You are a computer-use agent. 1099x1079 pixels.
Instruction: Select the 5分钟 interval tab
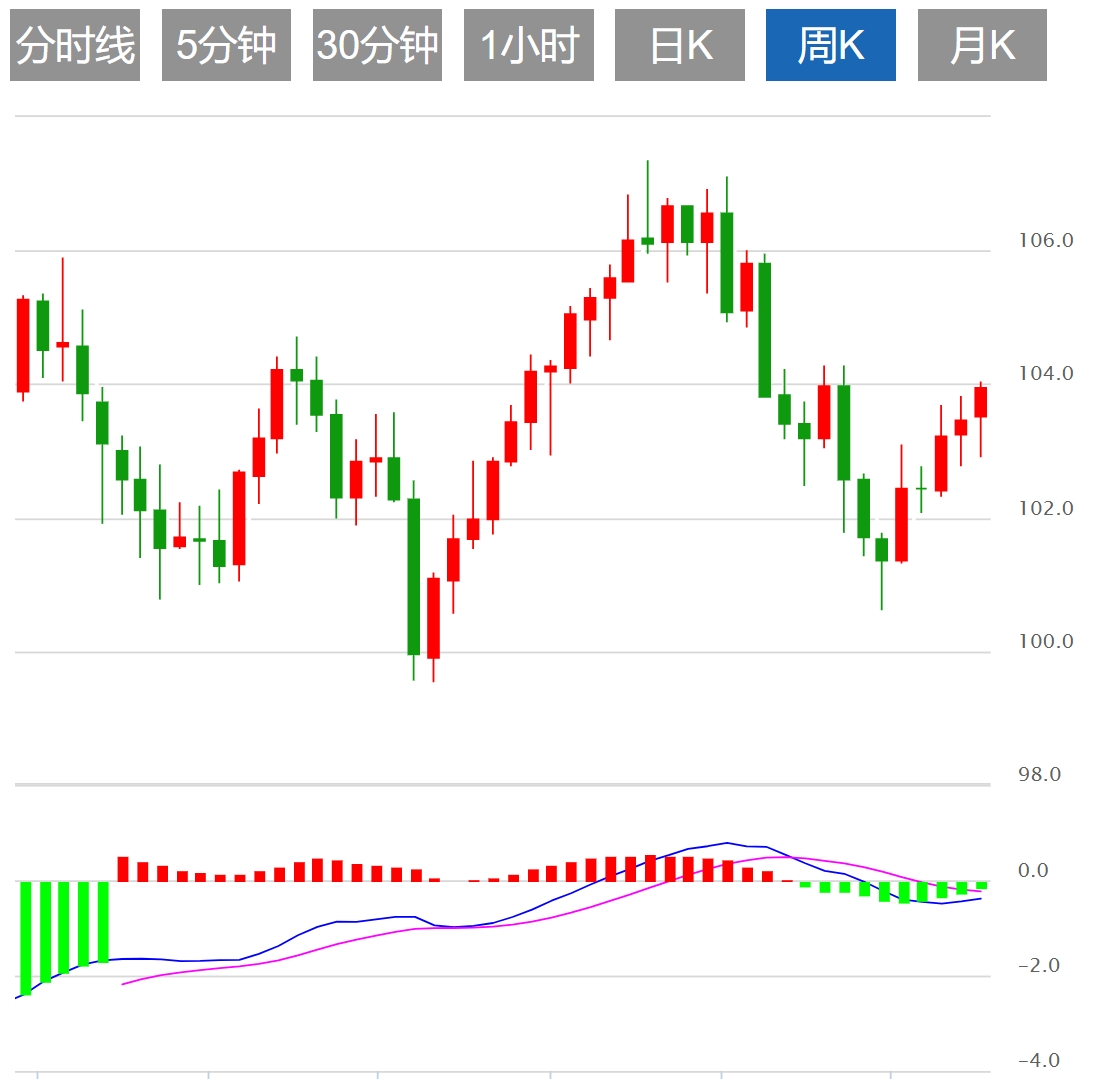click(226, 46)
